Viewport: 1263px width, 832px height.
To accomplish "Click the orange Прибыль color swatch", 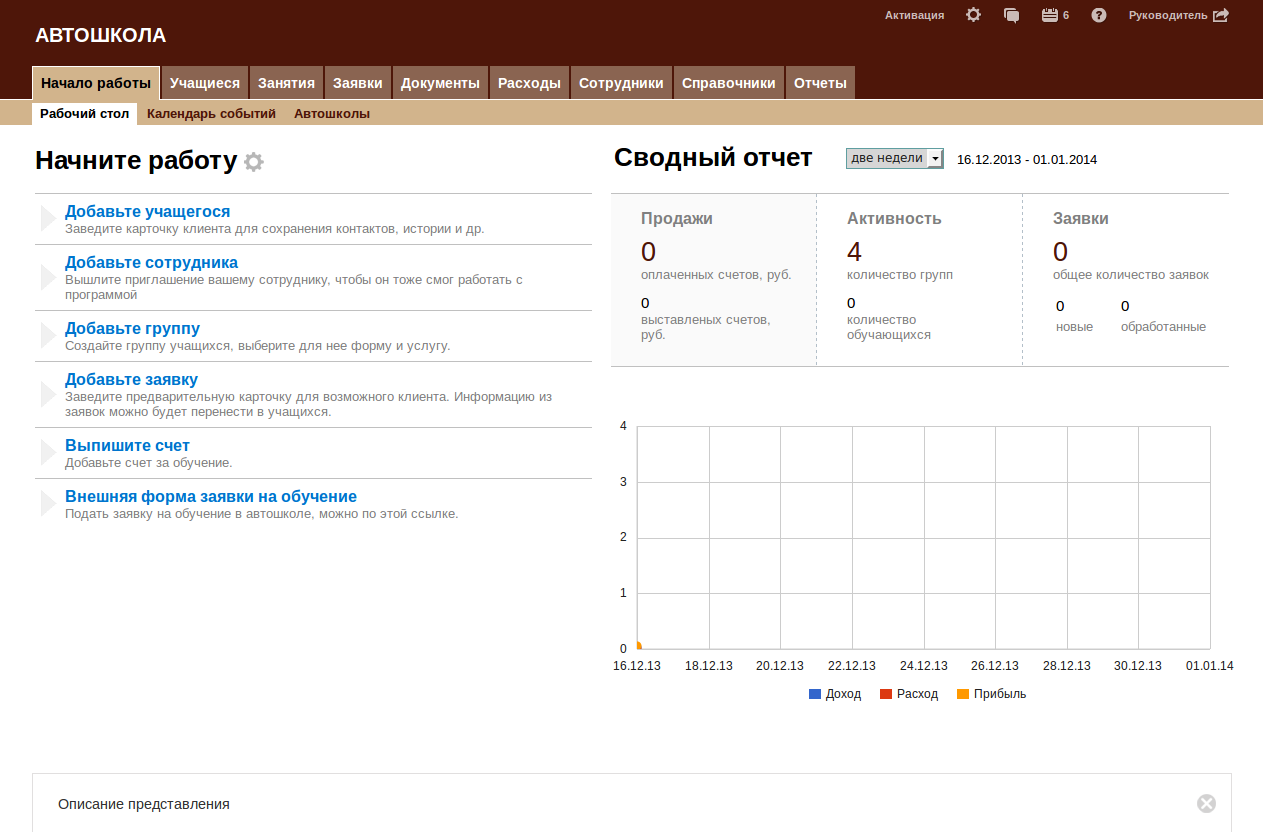I will (963, 694).
